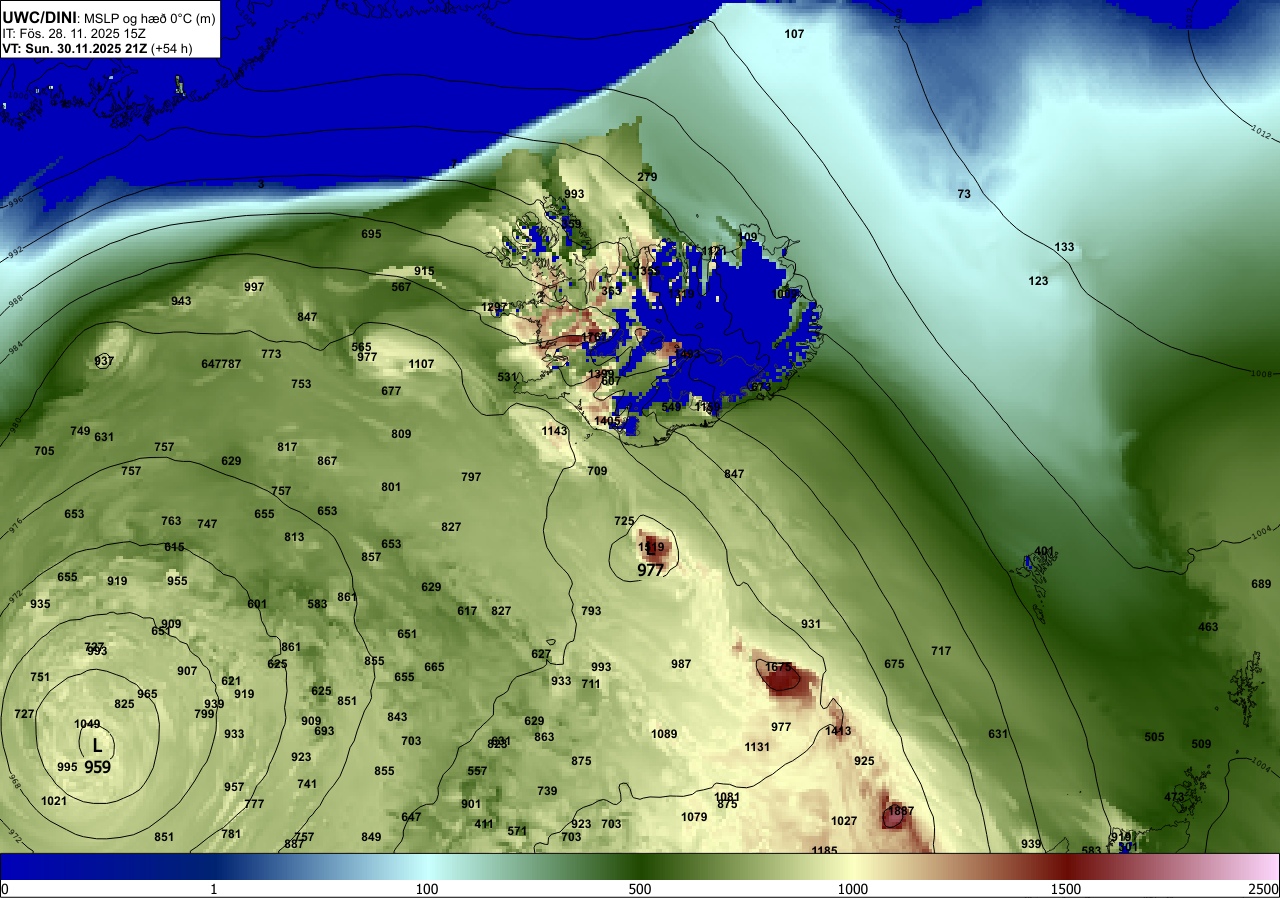
Task: Select the 907 height value
Action: (x=187, y=671)
